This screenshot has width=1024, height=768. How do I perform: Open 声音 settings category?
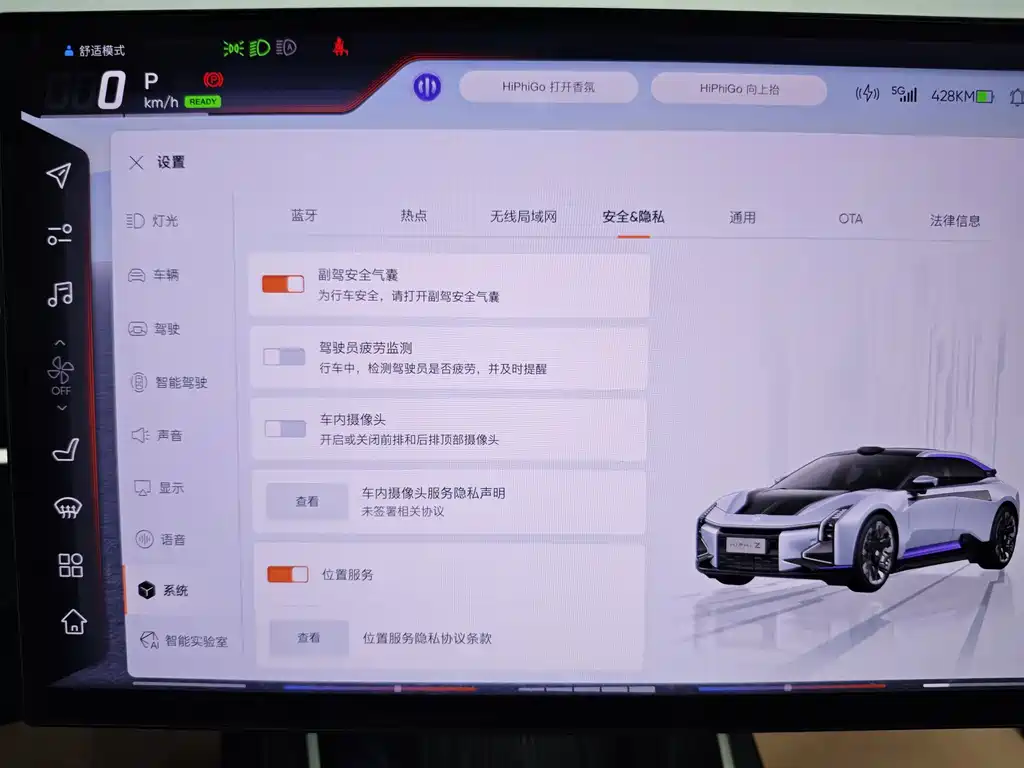(x=157, y=435)
